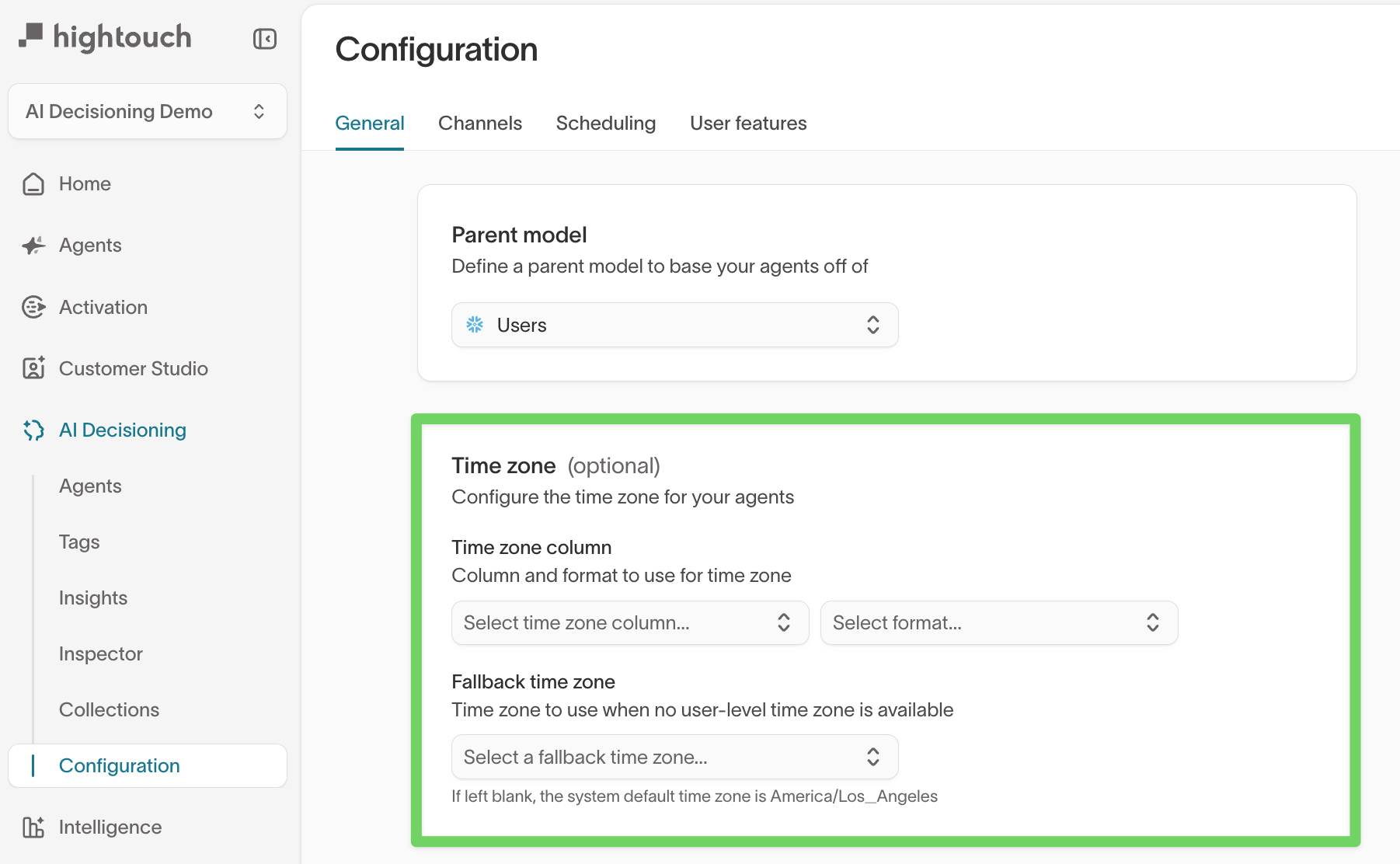Click the sparkle Agents icon in the sidebar
1400x864 pixels.
tap(33, 246)
